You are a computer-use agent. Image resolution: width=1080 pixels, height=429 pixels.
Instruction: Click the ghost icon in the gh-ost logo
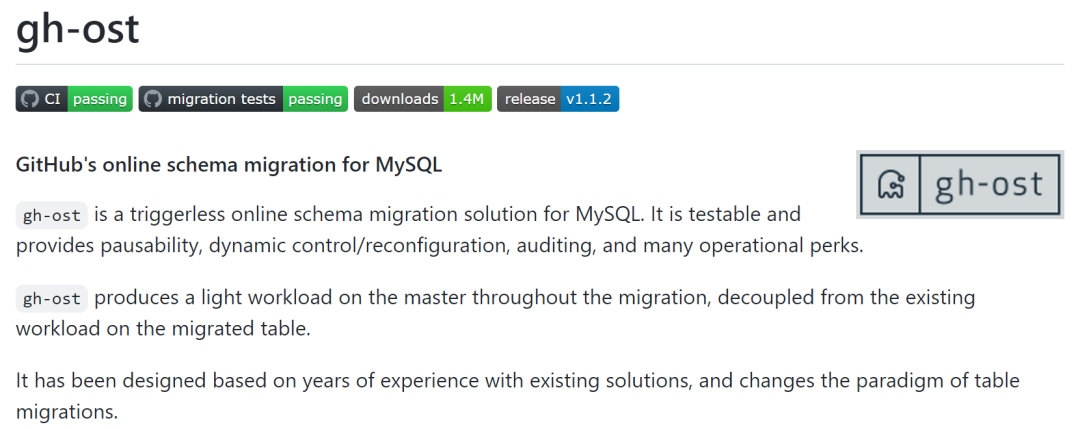pyautogui.click(x=890, y=185)
